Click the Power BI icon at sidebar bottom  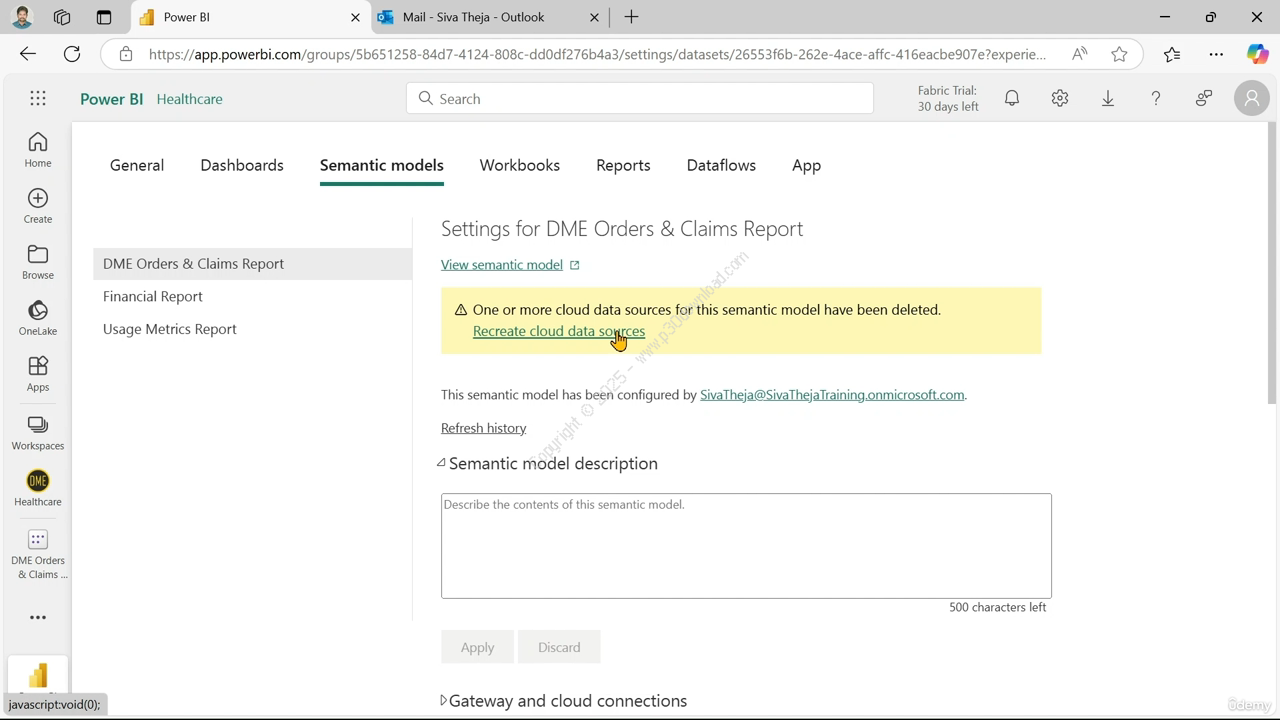[x=38, y=675]
